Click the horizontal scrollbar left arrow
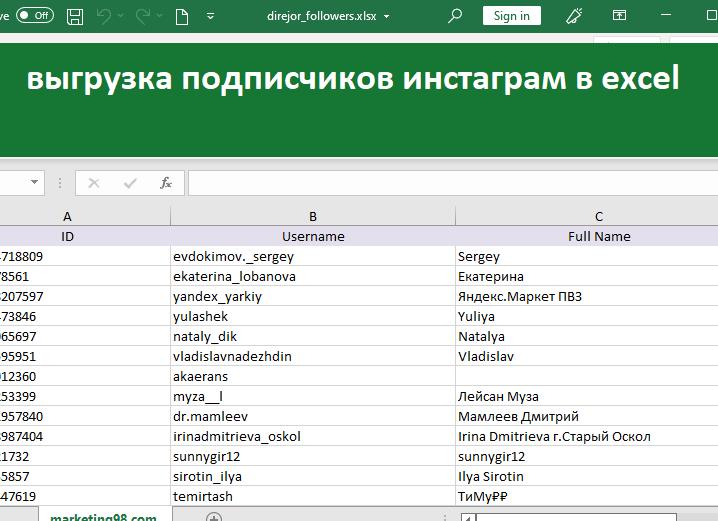Image resolution: width=718 pixels, height=521 pixels. pos(467,517)
